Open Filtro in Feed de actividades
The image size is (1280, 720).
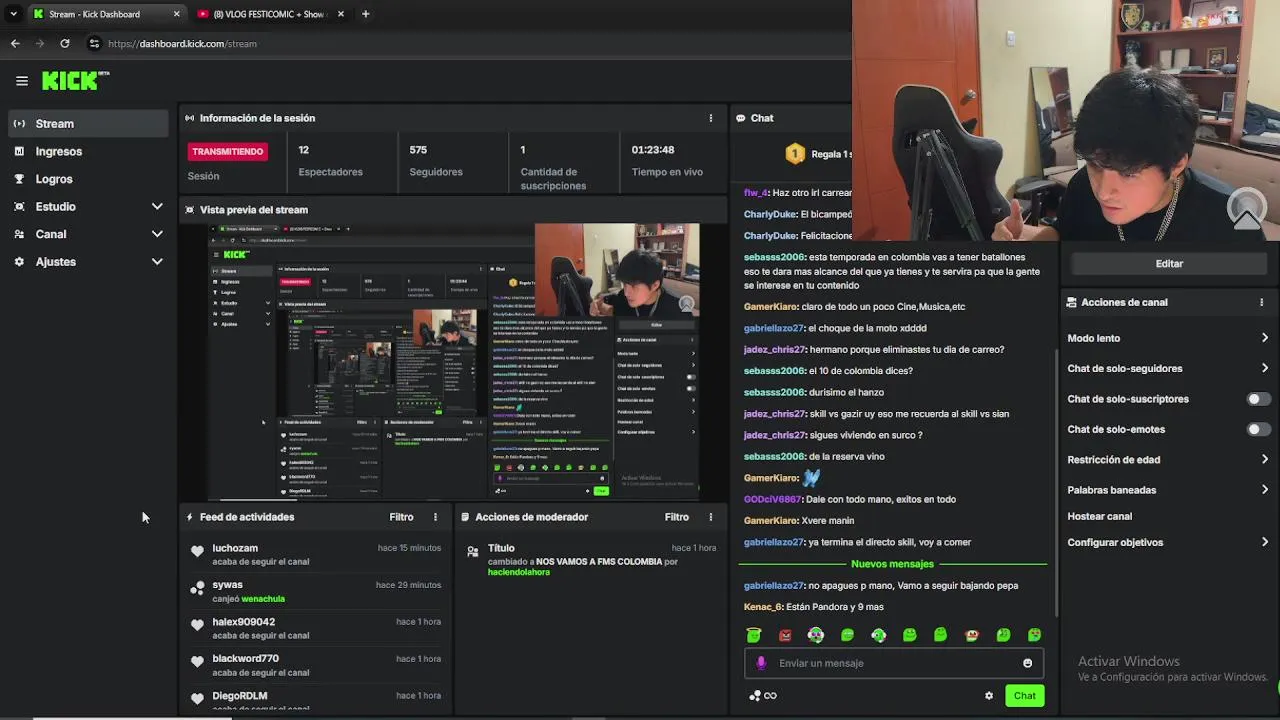401,517
